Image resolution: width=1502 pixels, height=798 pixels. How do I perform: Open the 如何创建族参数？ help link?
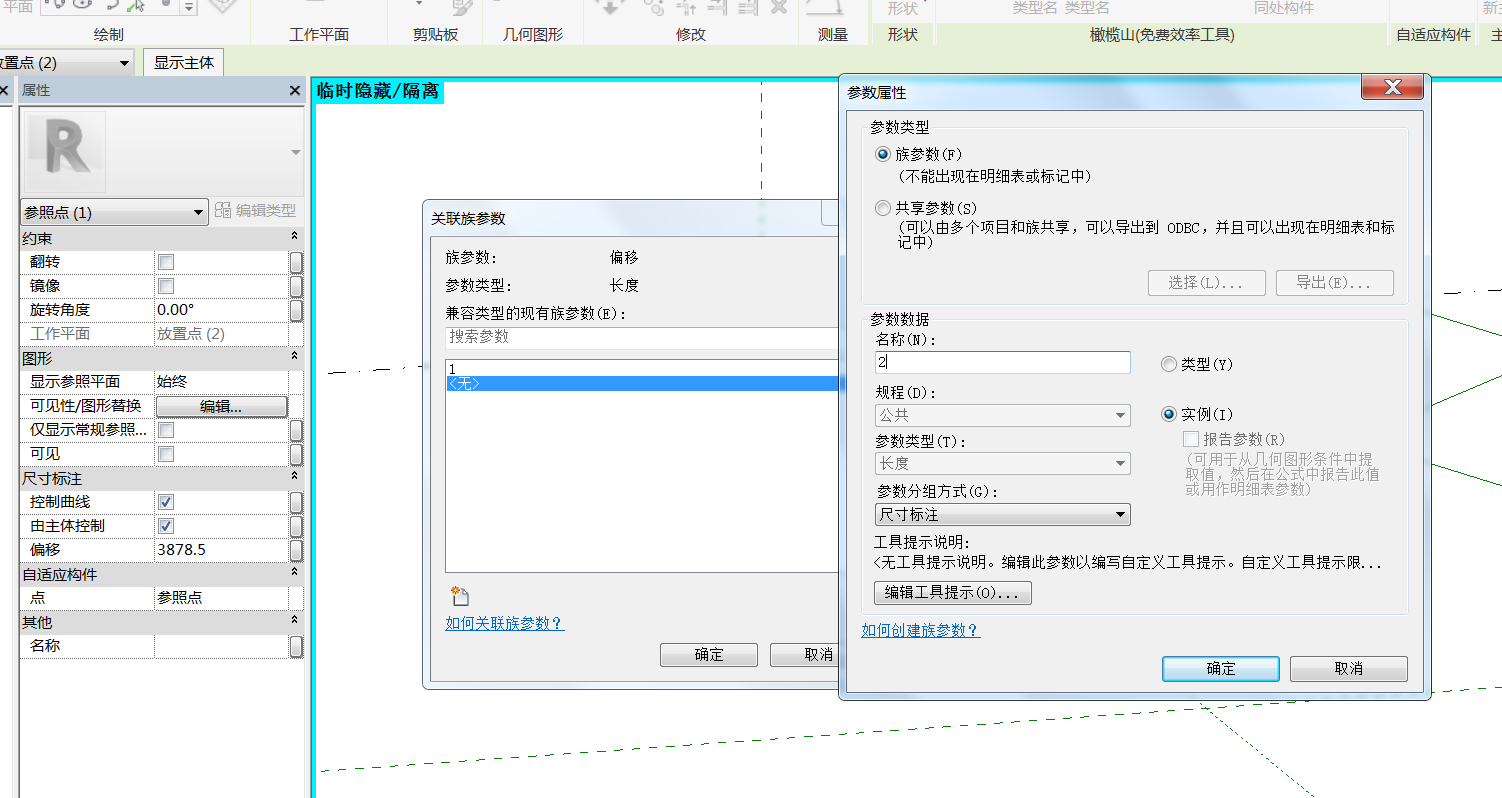point(920,631)
